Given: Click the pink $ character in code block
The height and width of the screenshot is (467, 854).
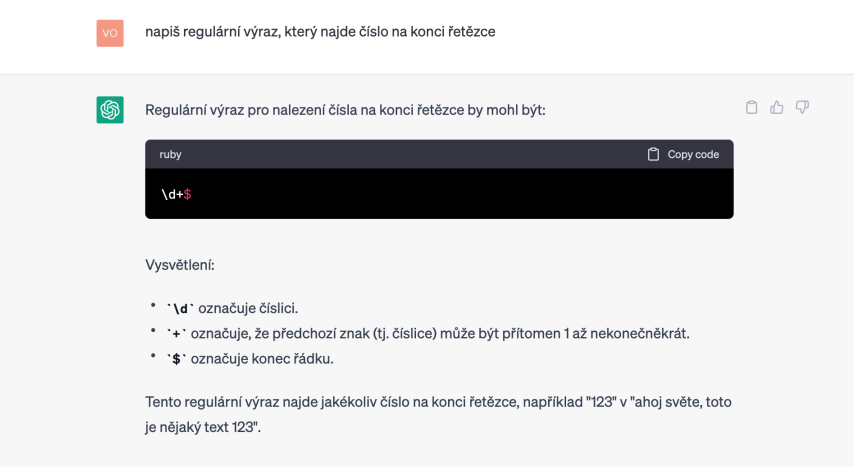Looking at the screenshot, I should [188, 194].
